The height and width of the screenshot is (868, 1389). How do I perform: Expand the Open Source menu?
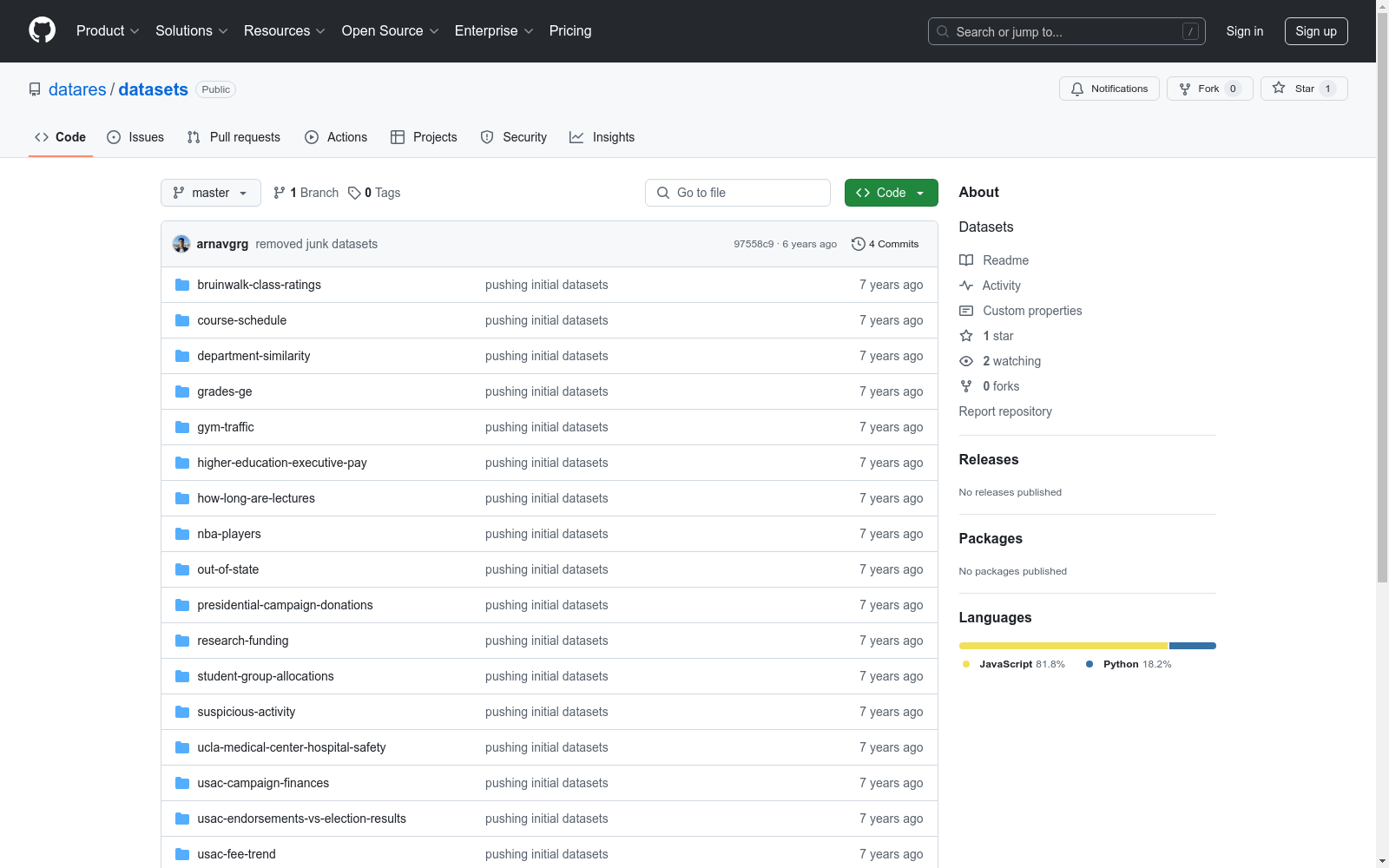pyautogui.click(x=391, y=30)
